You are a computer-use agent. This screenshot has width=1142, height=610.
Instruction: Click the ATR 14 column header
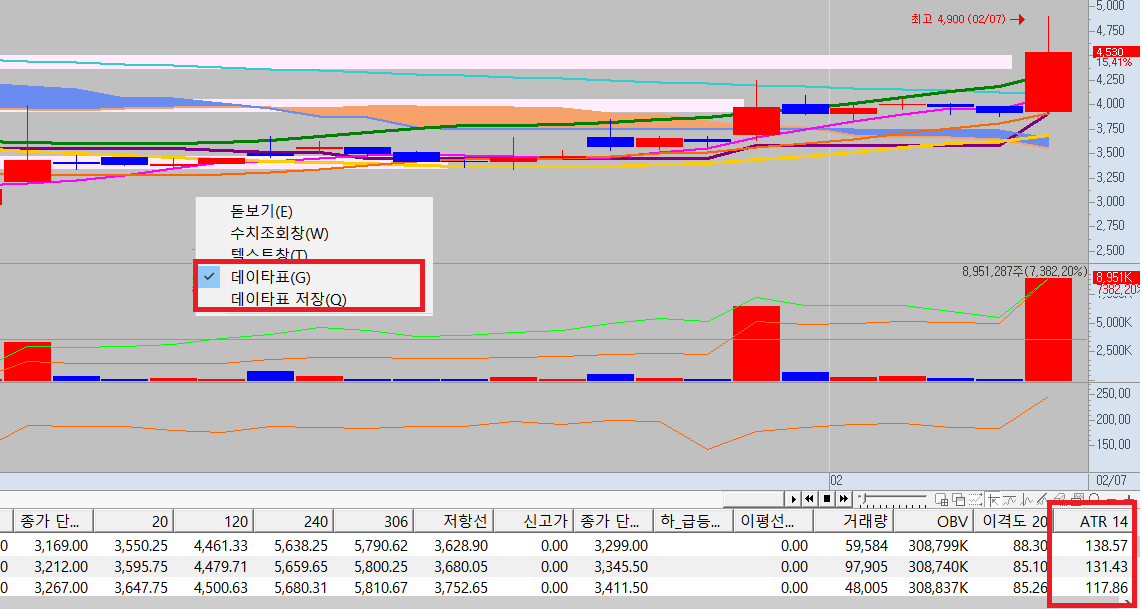point(1093,521)
